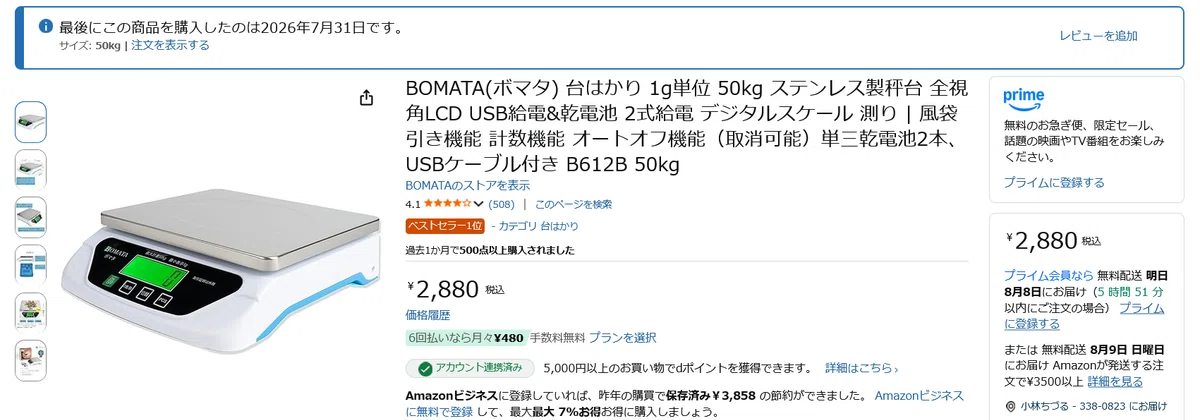Open BOMATAのストアを表示 link
This screenshot has height=420, width=1200.
[467, 185]
